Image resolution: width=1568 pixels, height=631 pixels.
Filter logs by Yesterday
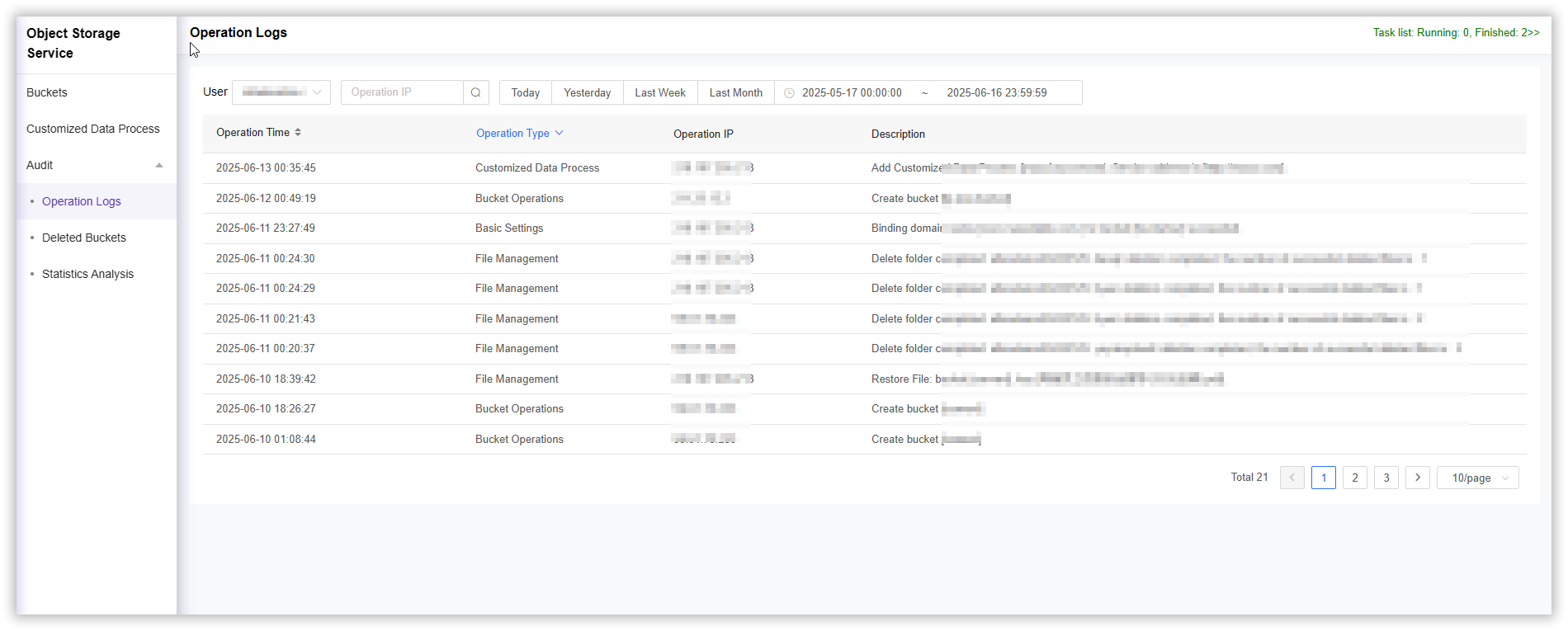[587, 92]
